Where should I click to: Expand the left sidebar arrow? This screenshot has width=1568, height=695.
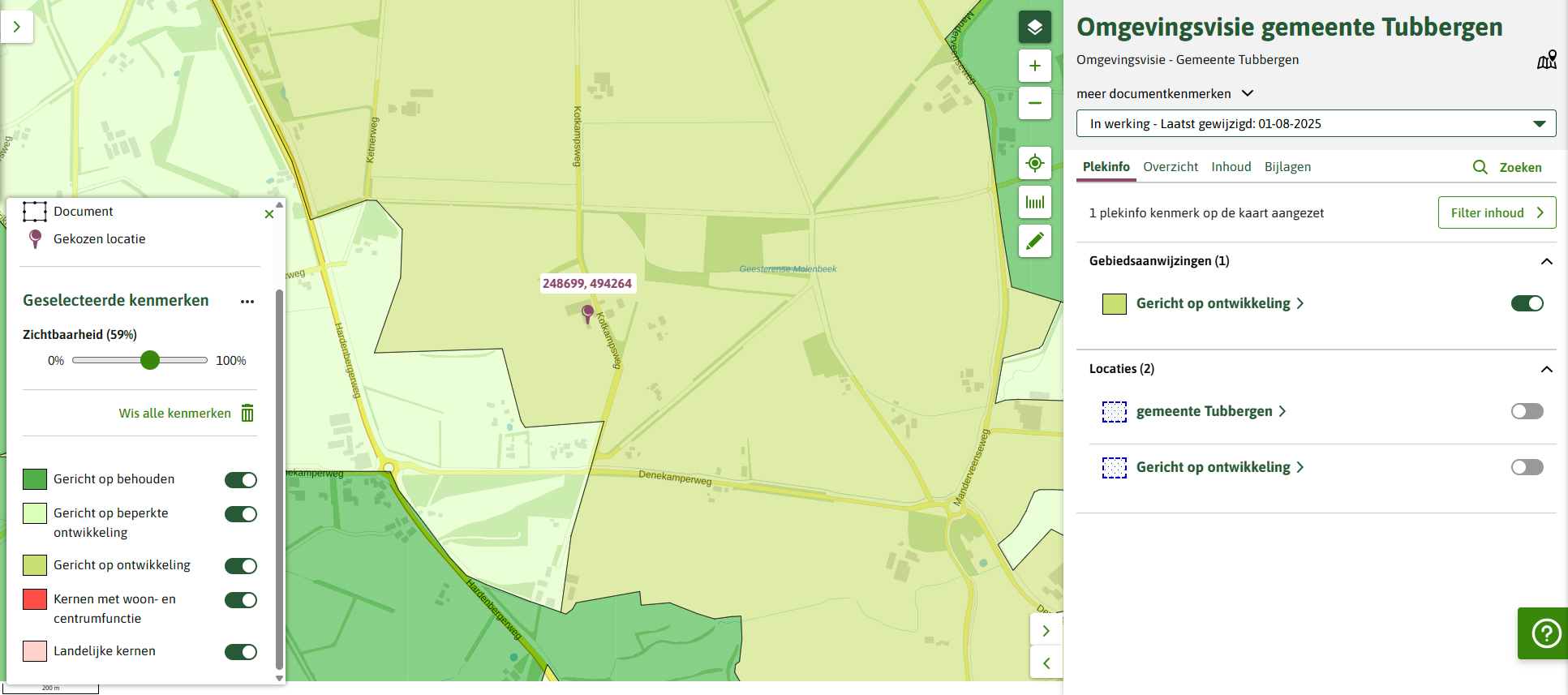(16, 27)
